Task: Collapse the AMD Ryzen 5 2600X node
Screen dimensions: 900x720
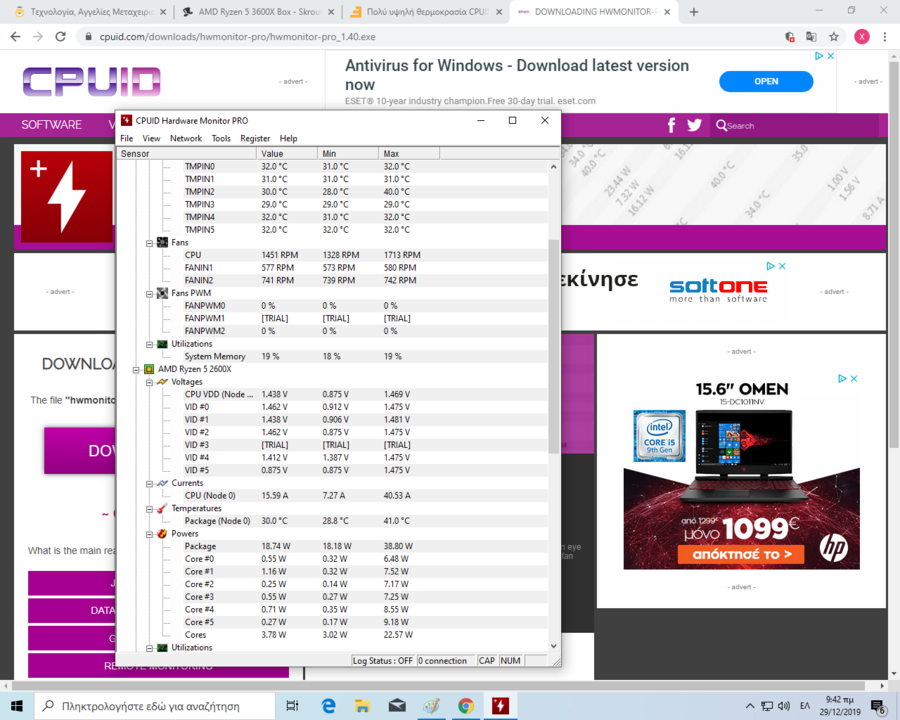Action: pos(136,369)
